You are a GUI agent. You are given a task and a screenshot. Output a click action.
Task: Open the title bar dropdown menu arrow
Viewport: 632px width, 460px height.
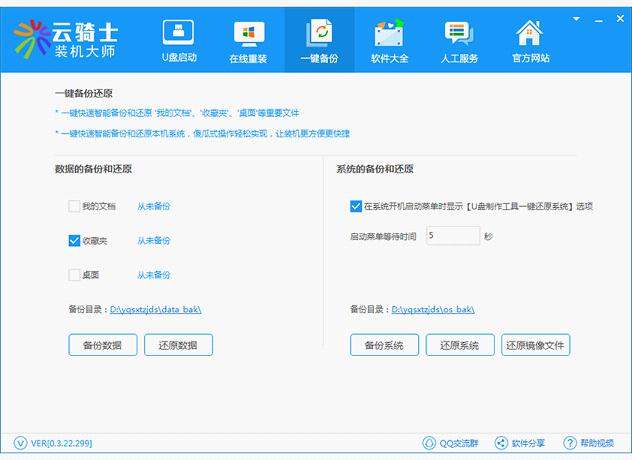pyautogui.click(x=577, y=18)
